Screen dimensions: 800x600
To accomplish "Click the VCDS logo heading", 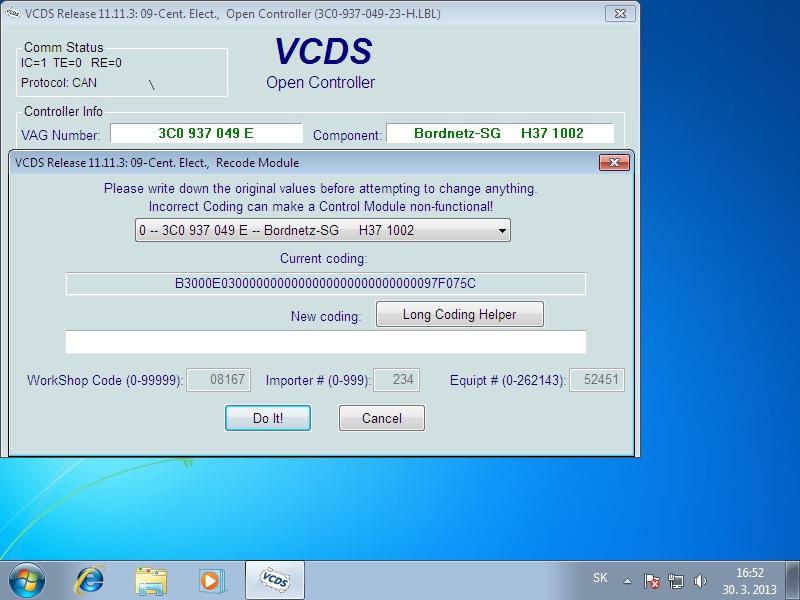I will tap(323, 52).
